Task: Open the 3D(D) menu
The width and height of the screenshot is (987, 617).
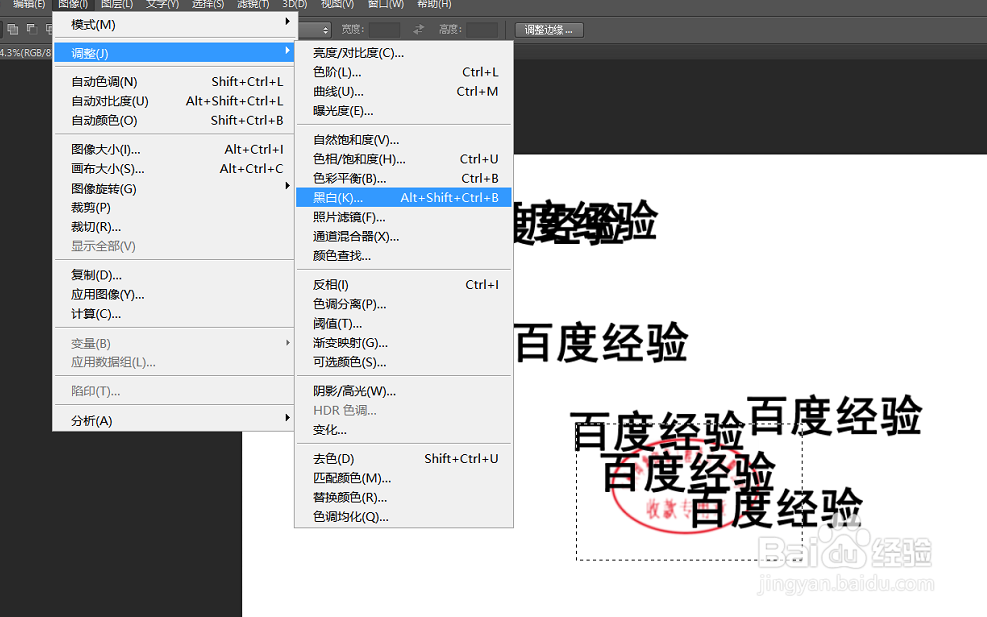Action: pos(295,4)
